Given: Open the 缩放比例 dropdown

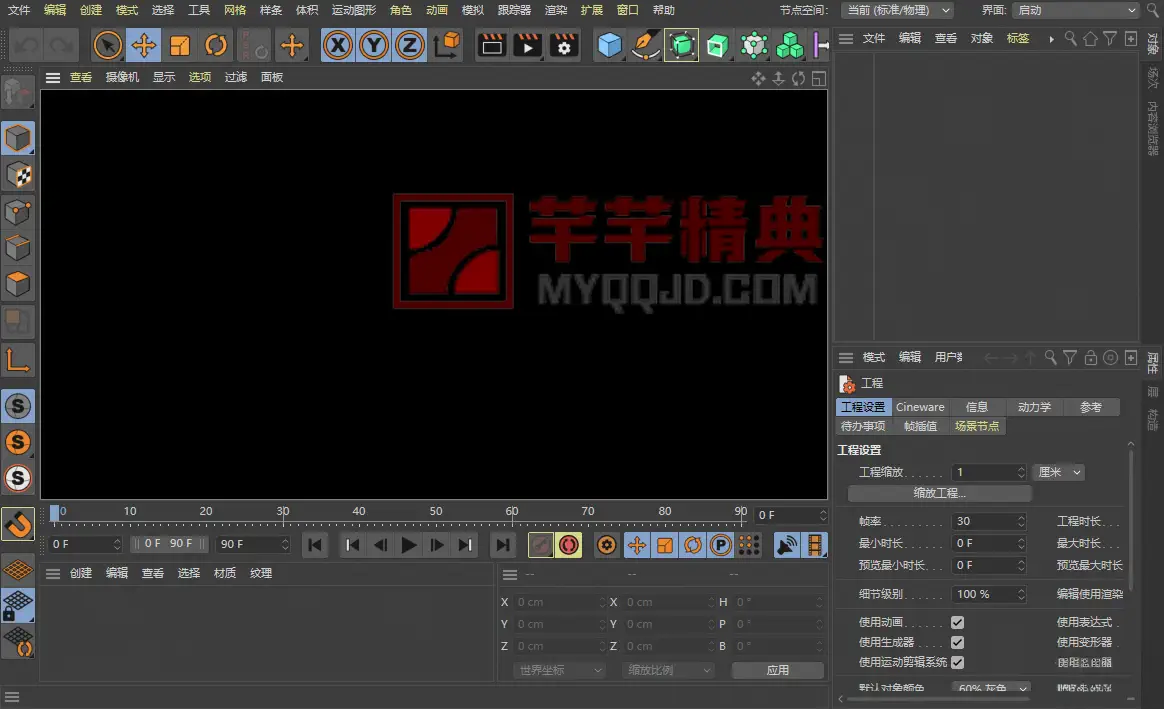Looking at the screenshot, I should [x=667, y=670].
